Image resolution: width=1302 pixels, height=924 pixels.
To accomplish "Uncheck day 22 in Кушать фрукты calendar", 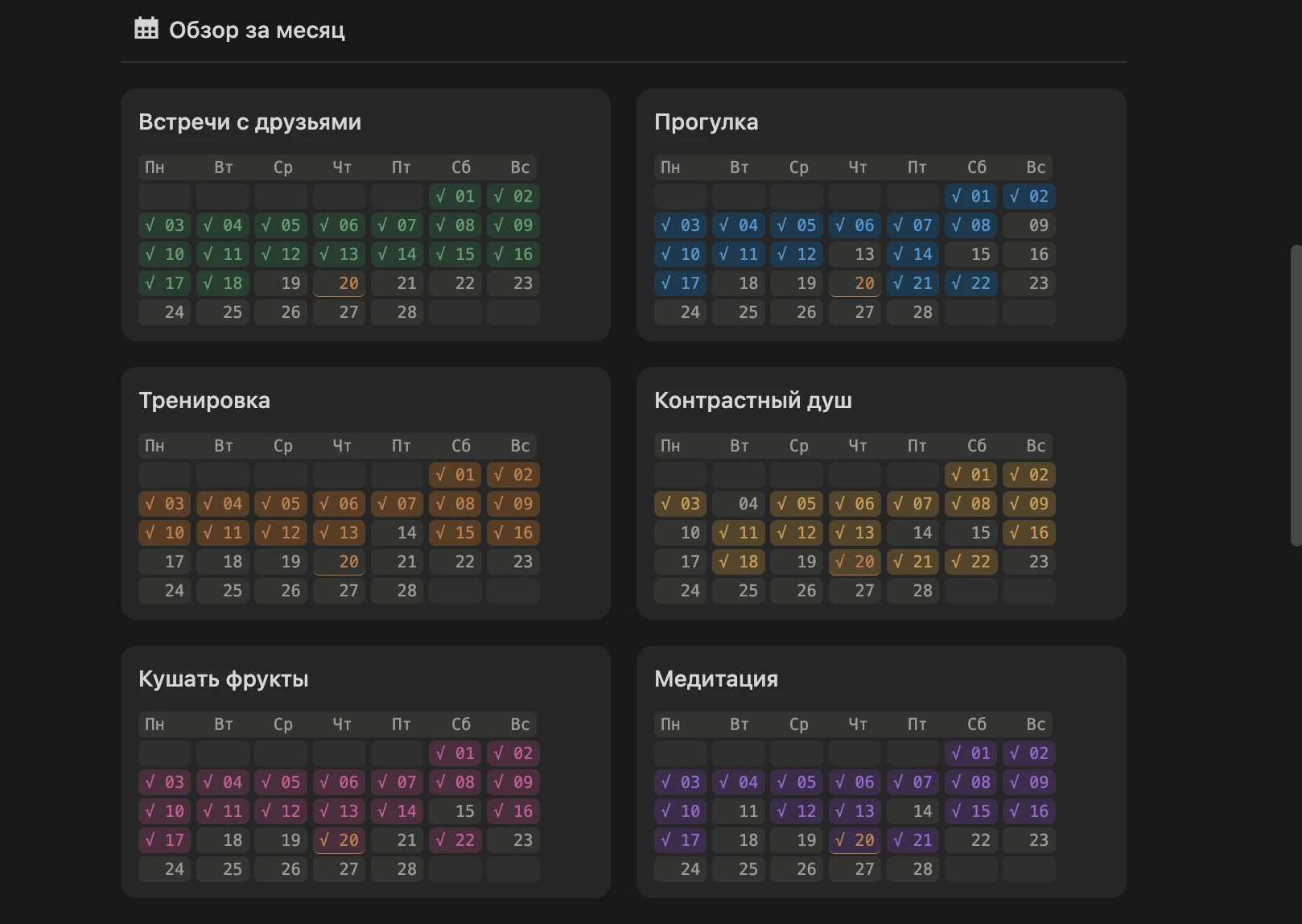I will (455, 840).
